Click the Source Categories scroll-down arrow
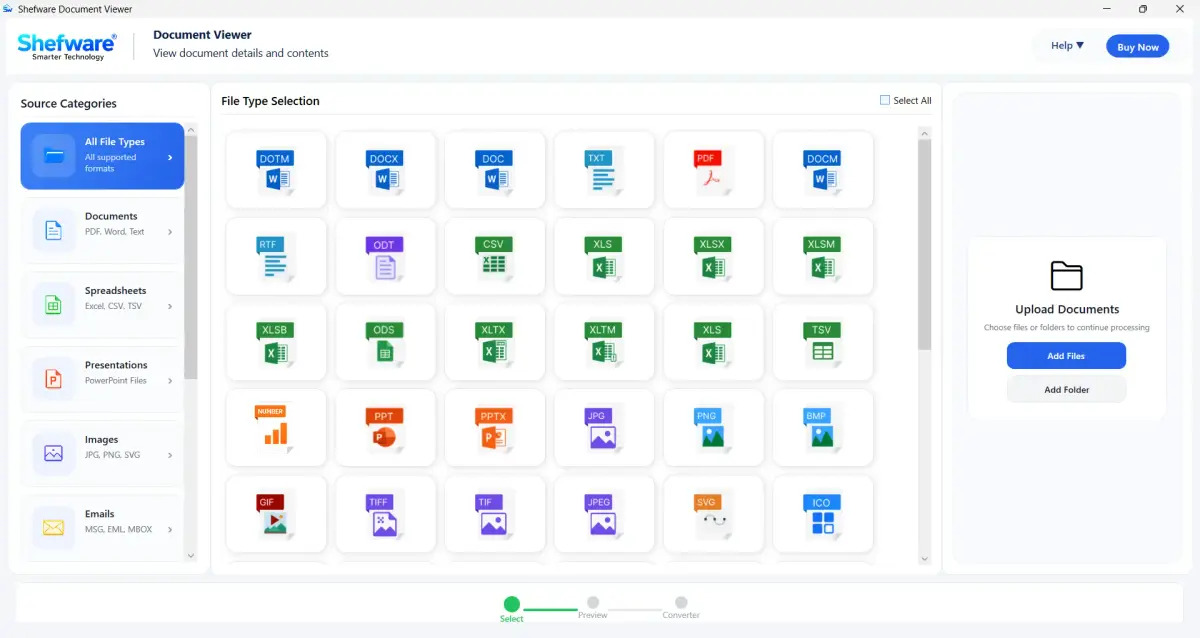 191,555
